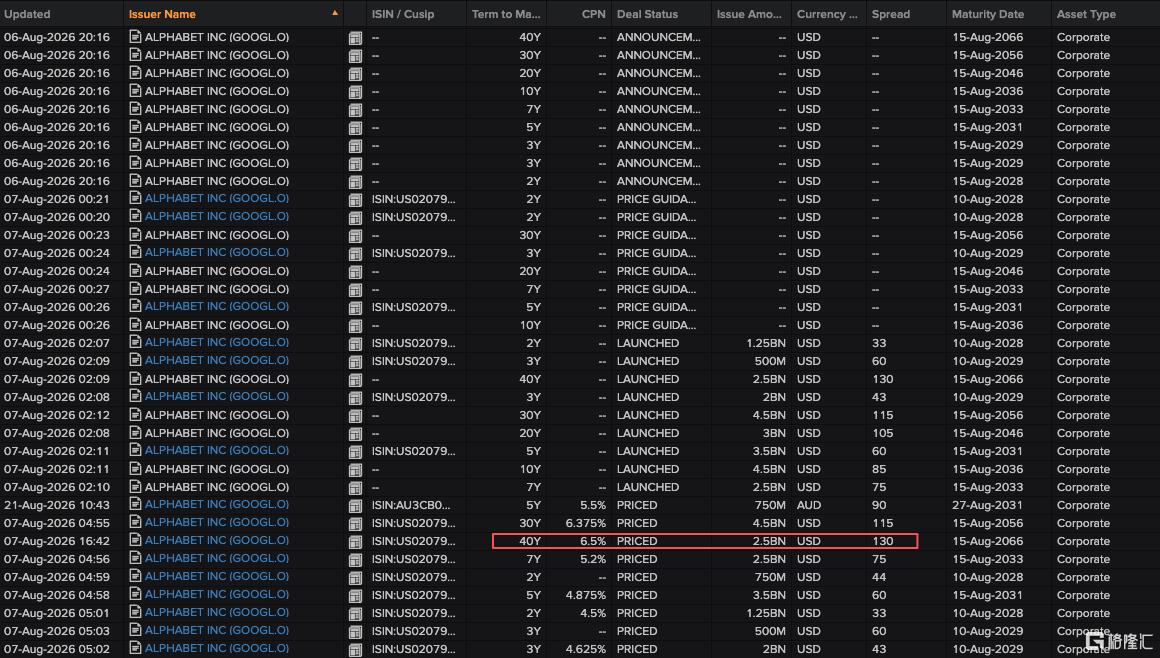Open document icon in 40Y launched row
The image size is (1160, 658).
click(135, 378)
